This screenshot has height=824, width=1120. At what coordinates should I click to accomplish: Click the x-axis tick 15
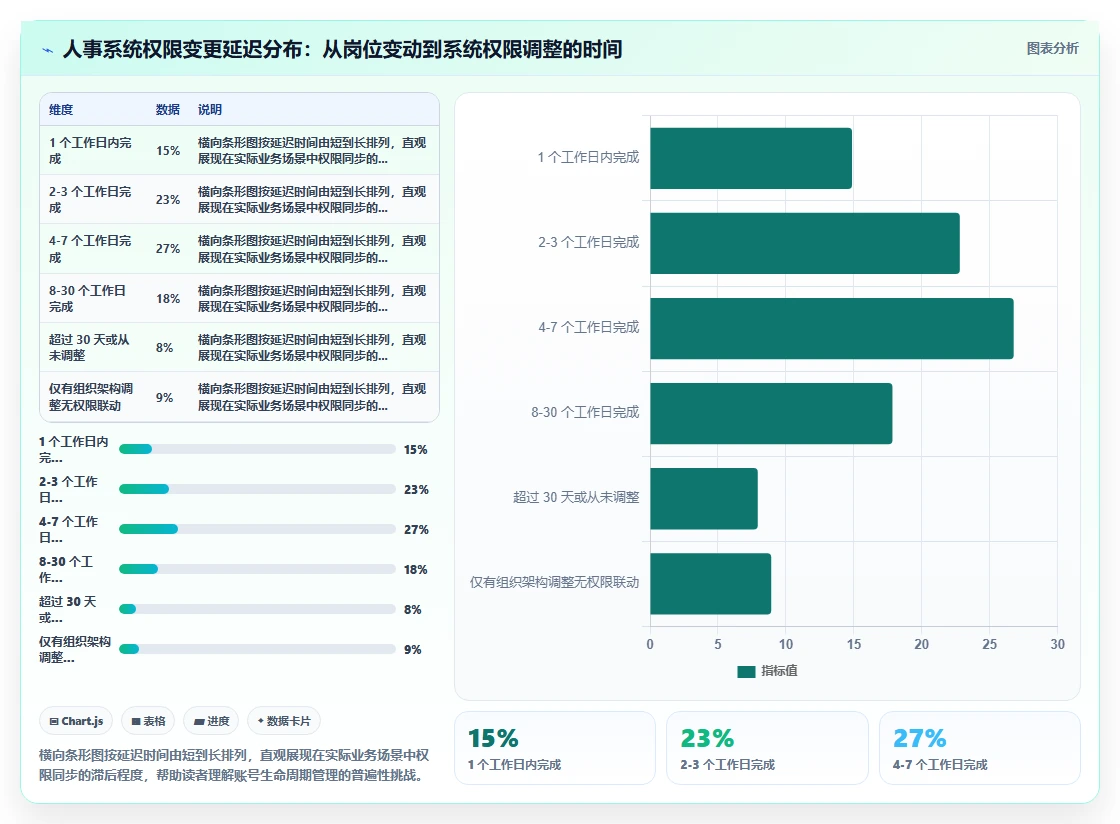(854, 644)
